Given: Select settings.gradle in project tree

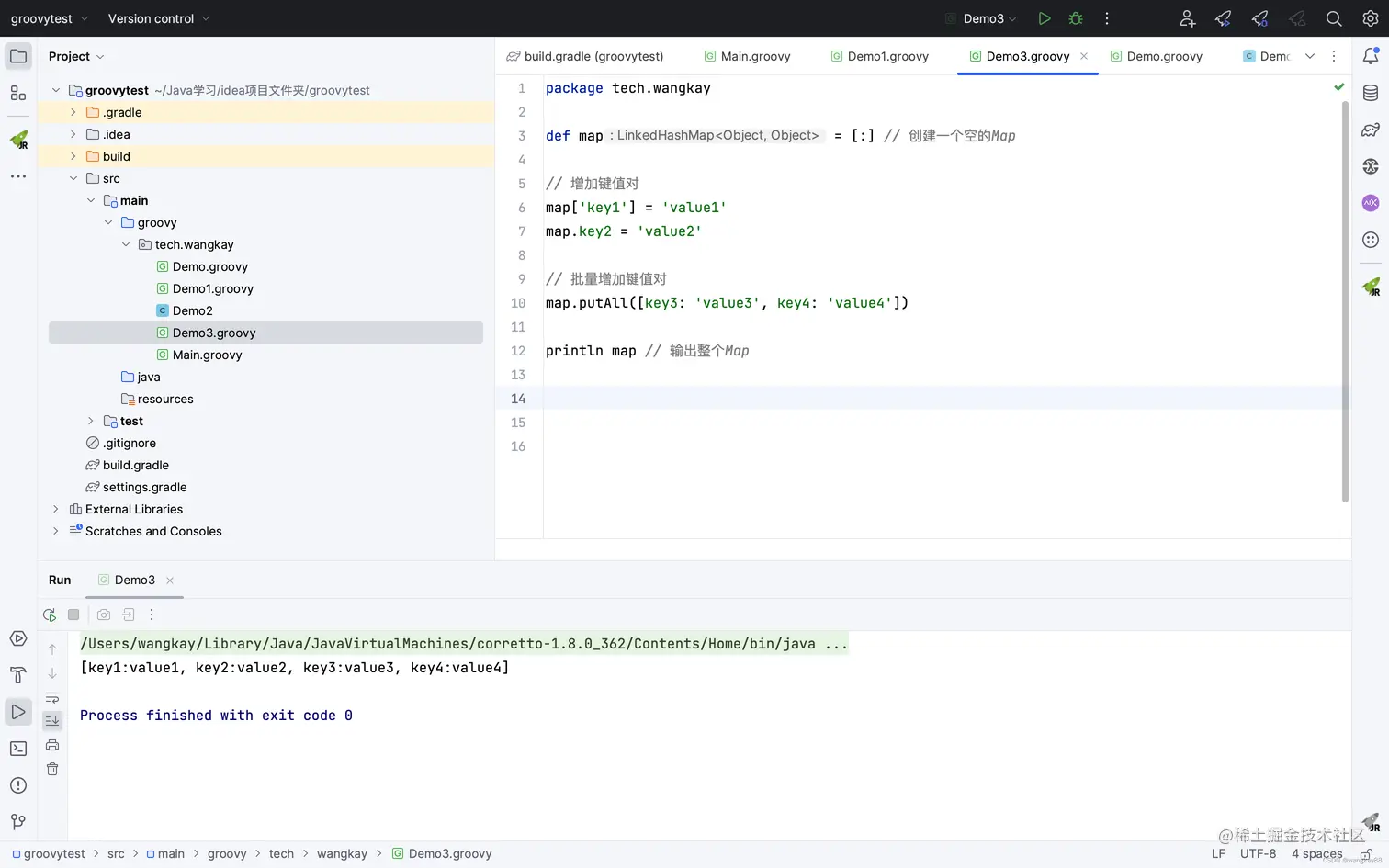Looking at the screenshot, I should pos(137,487).
